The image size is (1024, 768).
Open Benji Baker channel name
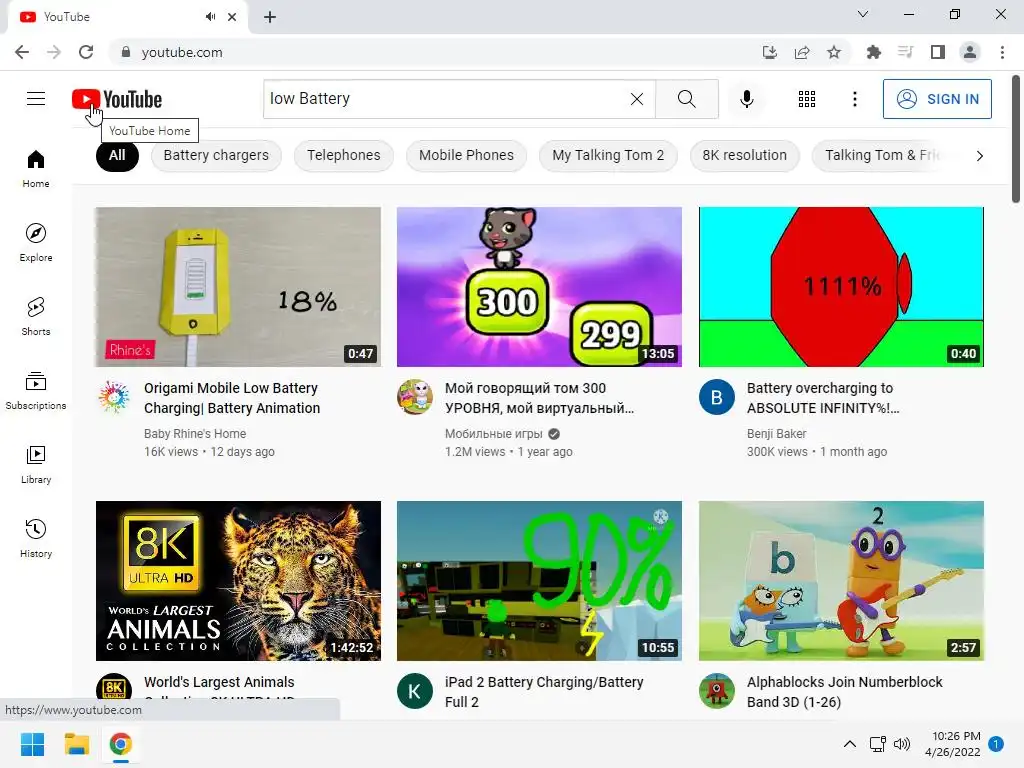click(x=776, y=434)
